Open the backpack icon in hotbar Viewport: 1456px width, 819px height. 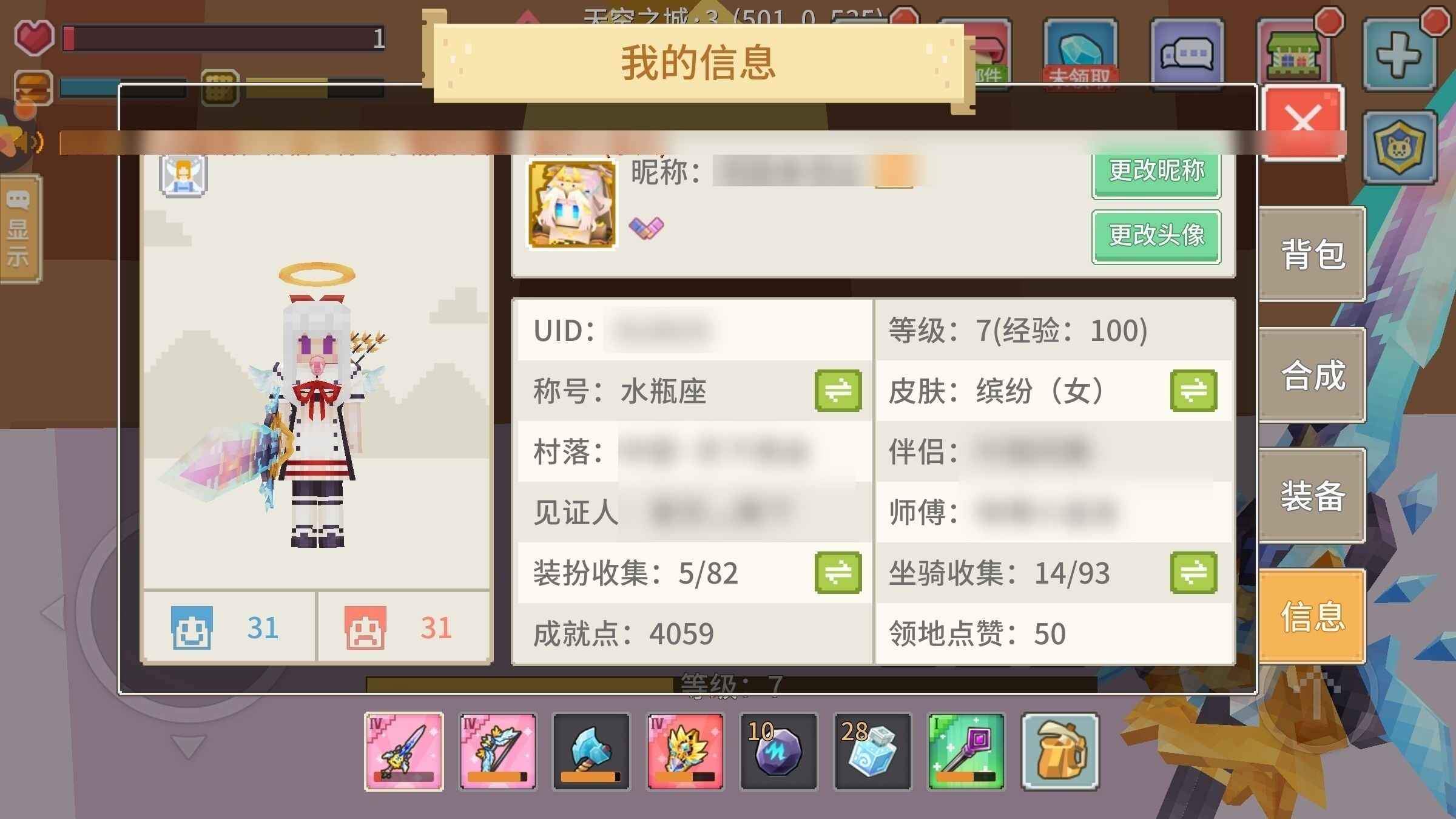[x=1060, y=751]
